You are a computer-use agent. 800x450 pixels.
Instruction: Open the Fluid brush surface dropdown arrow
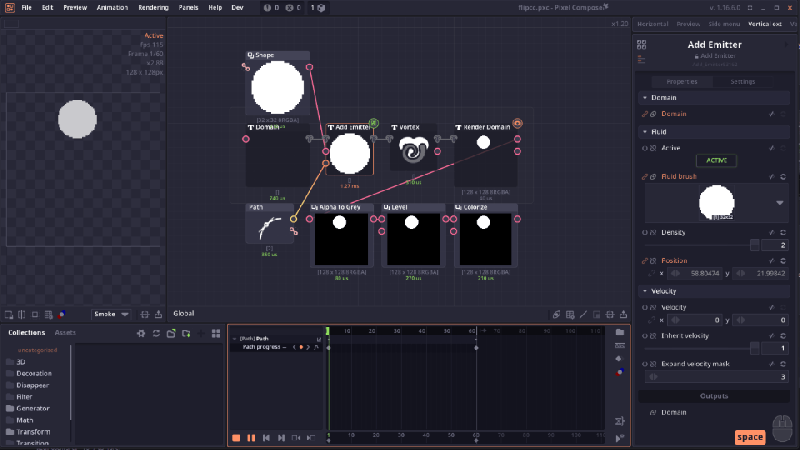pos(780,203)
